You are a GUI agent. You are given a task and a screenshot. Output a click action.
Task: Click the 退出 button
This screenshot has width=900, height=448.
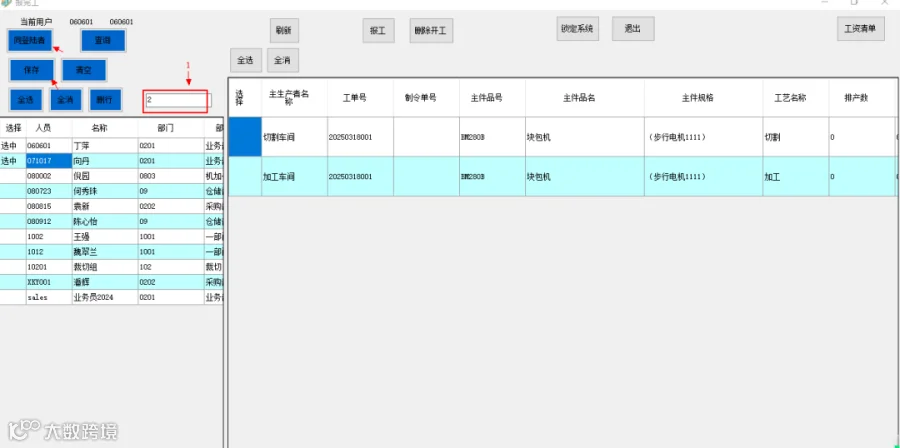click(x=633, y=29)
